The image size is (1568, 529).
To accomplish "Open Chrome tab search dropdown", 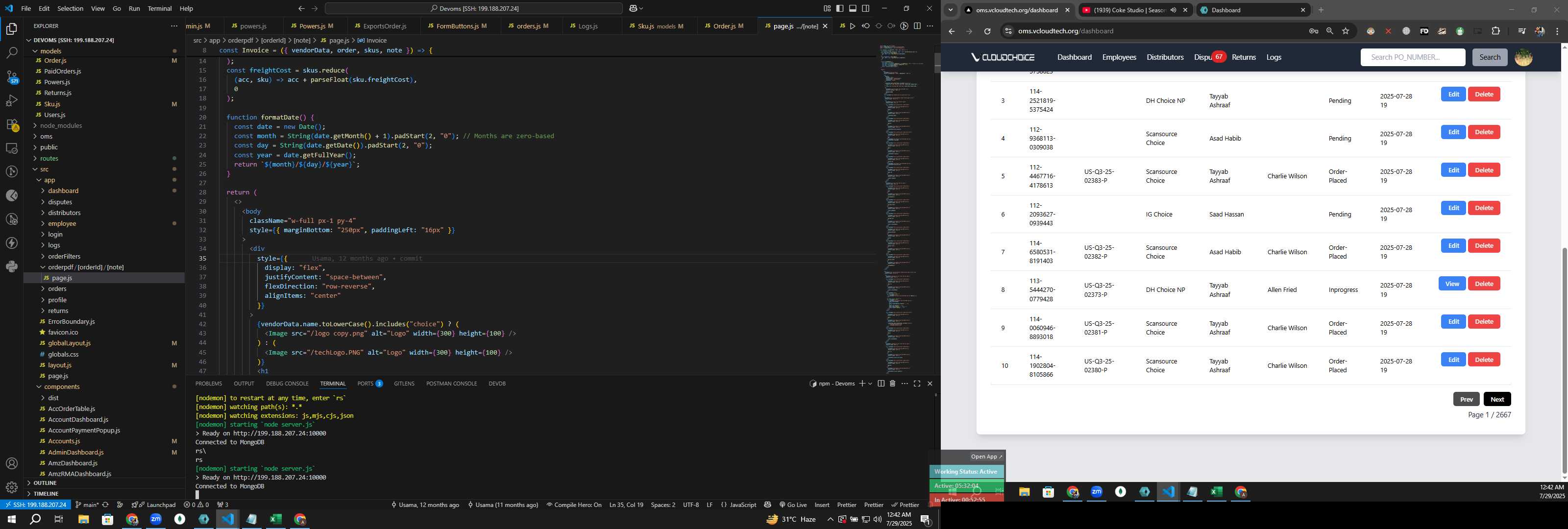I will tap(950, 10).
